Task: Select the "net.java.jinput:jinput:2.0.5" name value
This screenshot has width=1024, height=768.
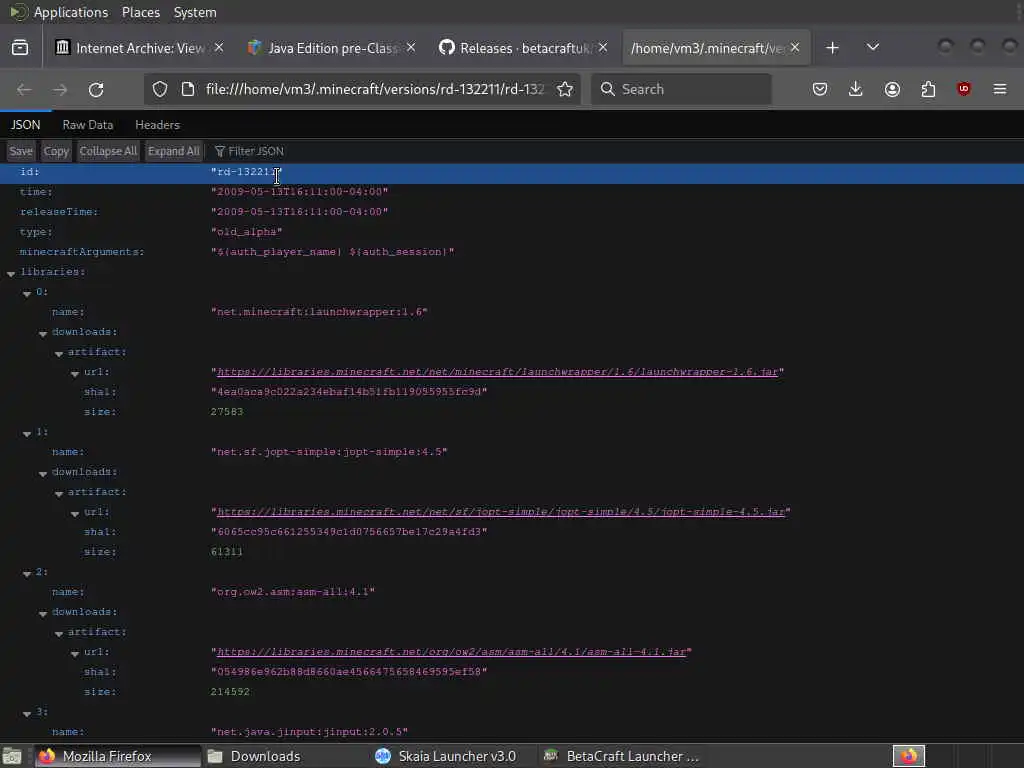Action: 310,731
